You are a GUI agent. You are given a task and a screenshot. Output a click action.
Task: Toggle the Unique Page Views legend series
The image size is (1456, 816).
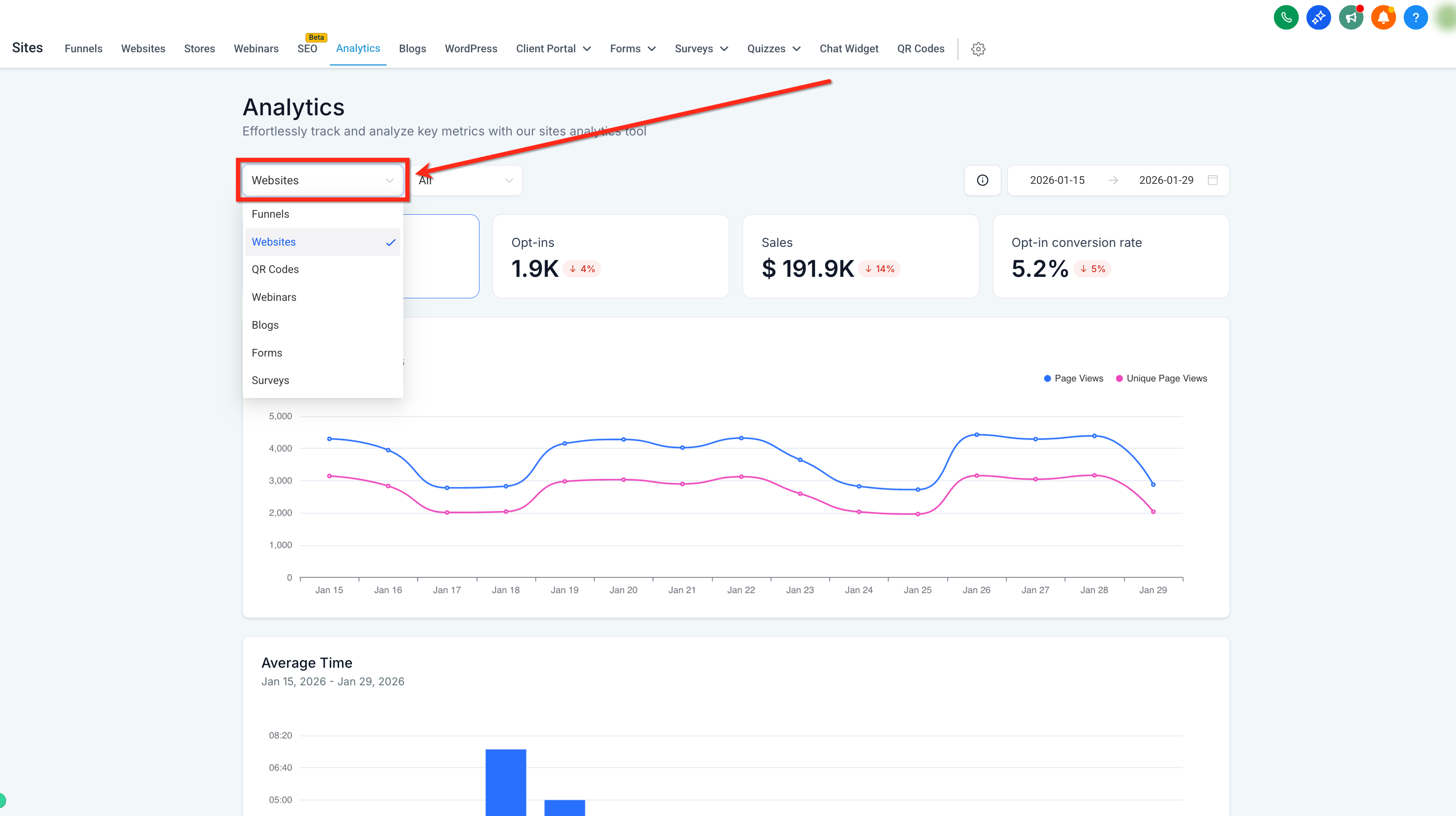click(x=1162, y=378)
